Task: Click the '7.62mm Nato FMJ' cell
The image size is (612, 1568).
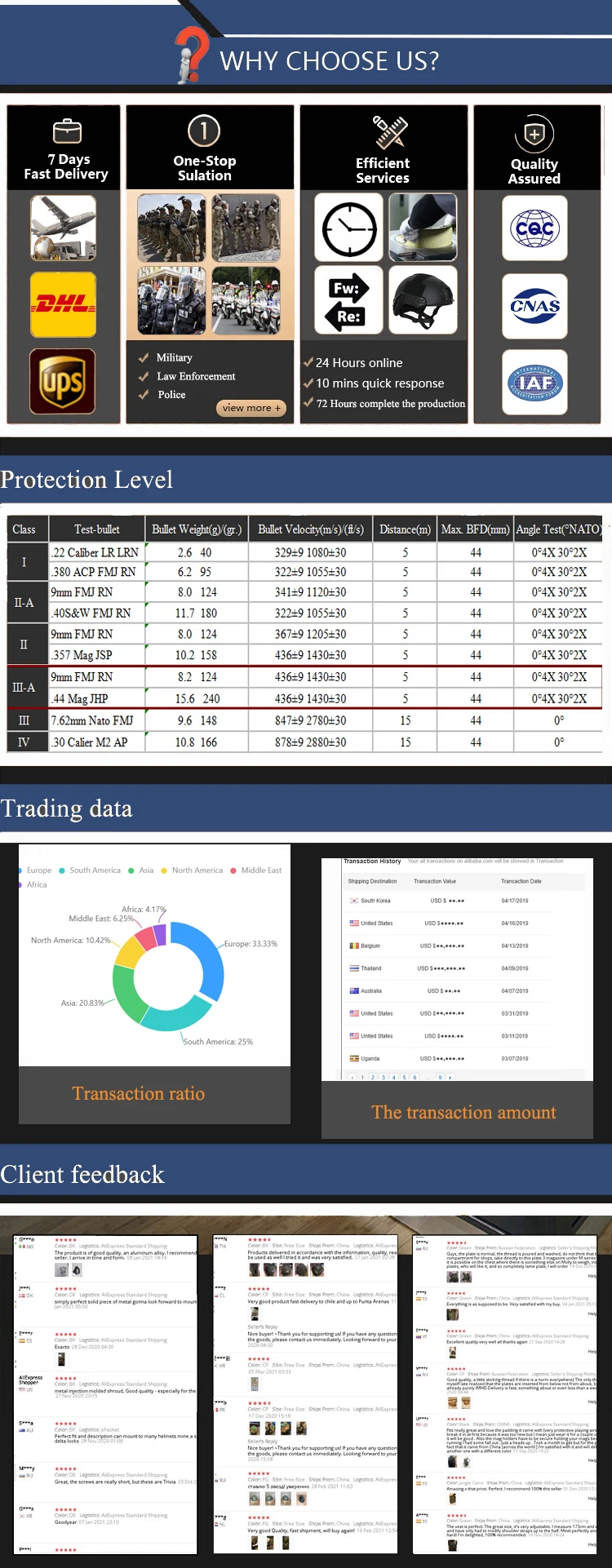Action: coord(97,720)
